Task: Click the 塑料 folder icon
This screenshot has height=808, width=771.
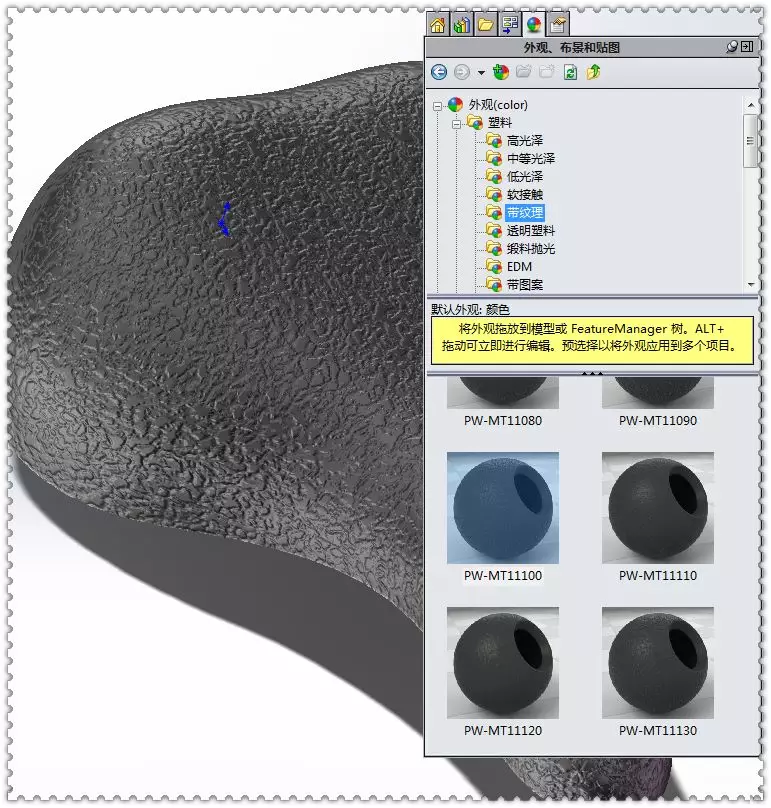Action: click(x=475, y=122)
